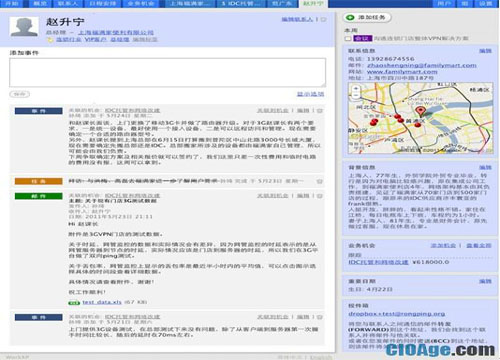
Task: Open the www.familymart.com website link
Action: click(x=402, y=72)
